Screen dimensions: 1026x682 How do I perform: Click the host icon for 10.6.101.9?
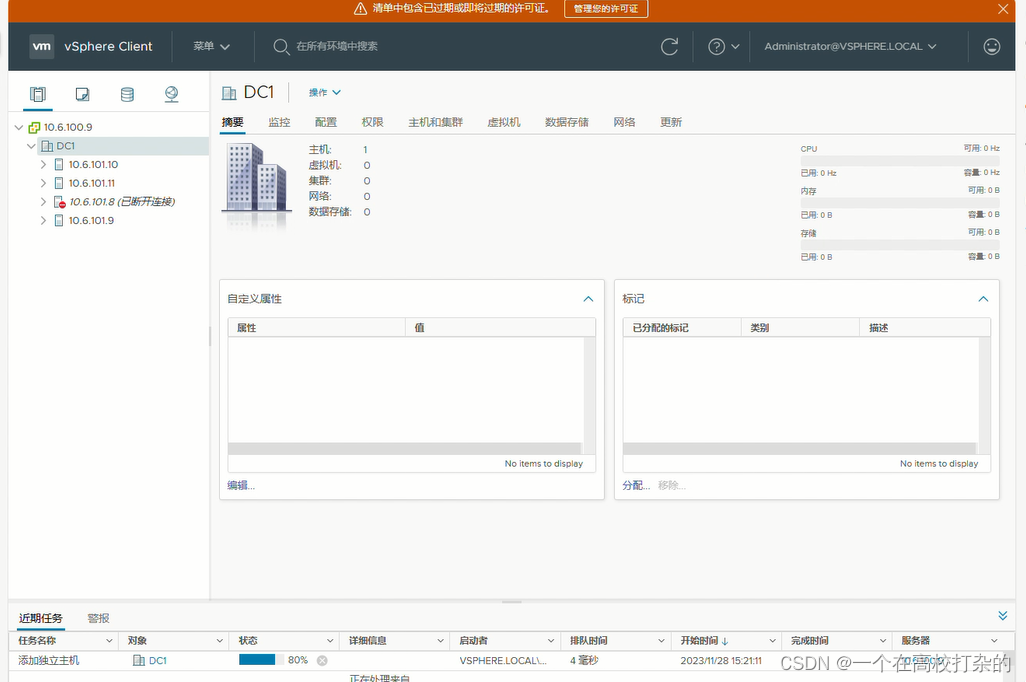click(x=59, y=221)
